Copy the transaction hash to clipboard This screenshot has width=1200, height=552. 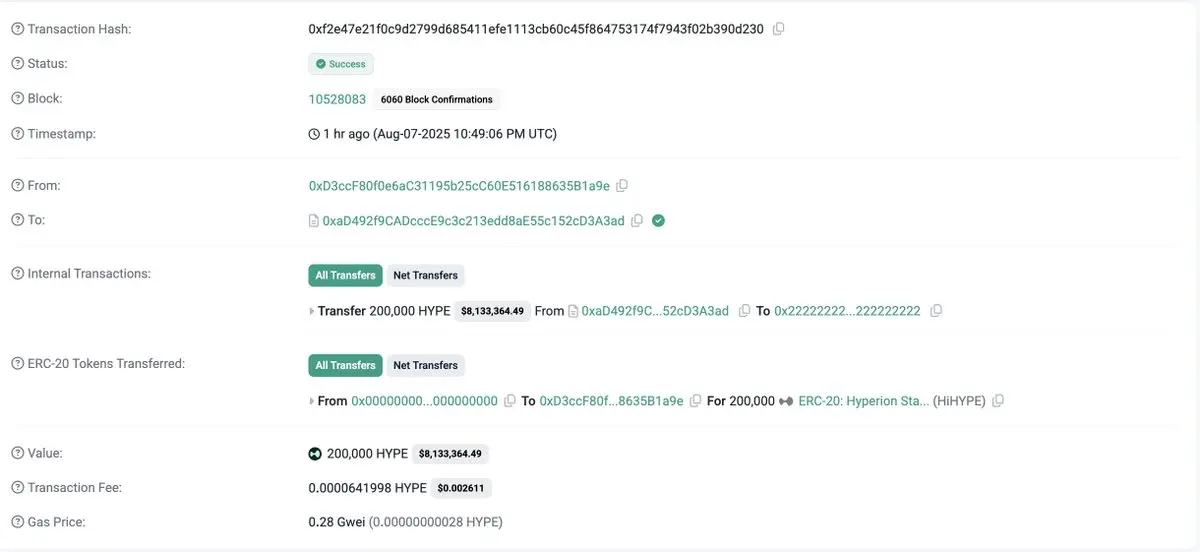(779, 29)
